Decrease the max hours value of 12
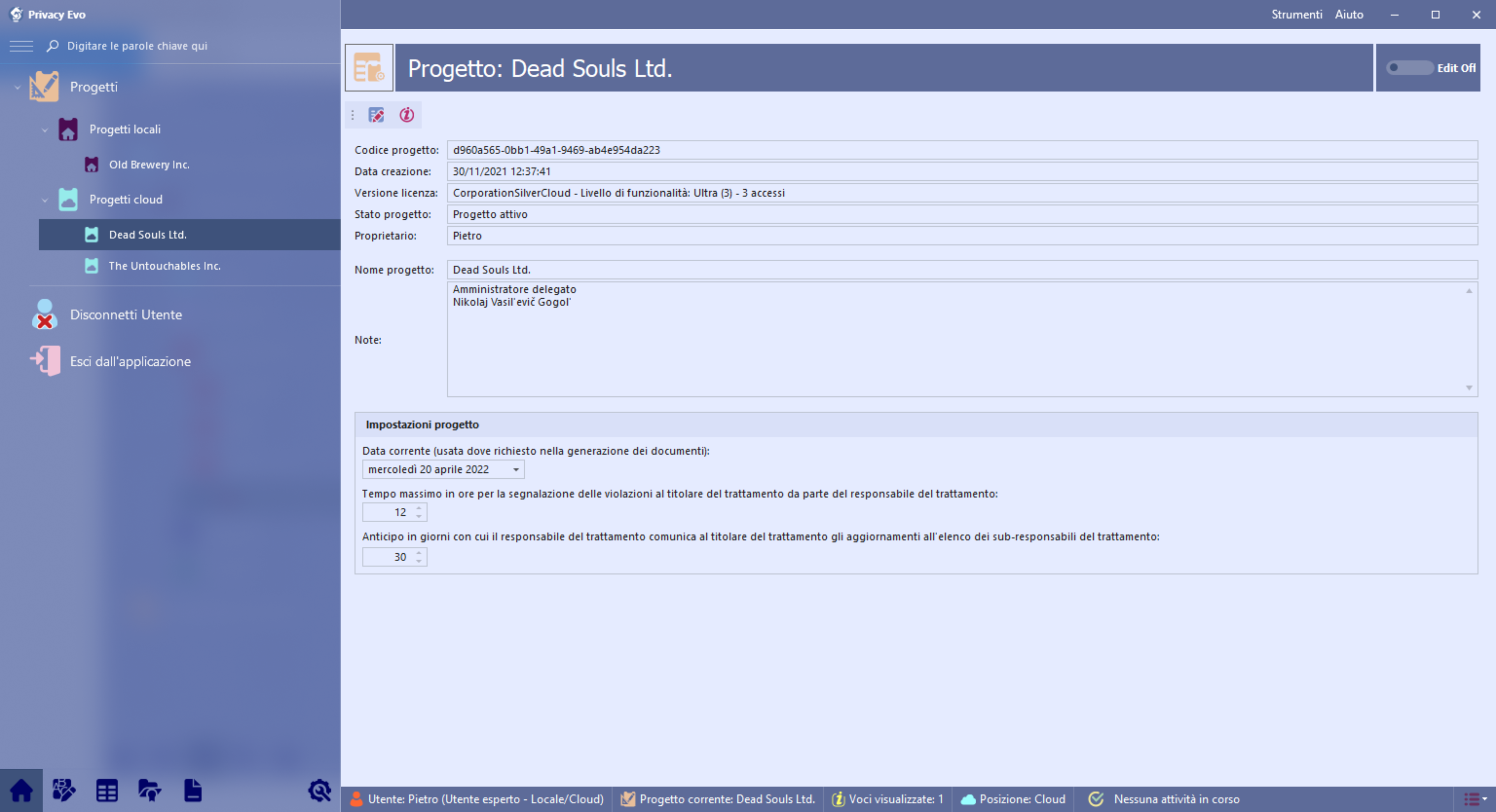 [x=419, y=516]
